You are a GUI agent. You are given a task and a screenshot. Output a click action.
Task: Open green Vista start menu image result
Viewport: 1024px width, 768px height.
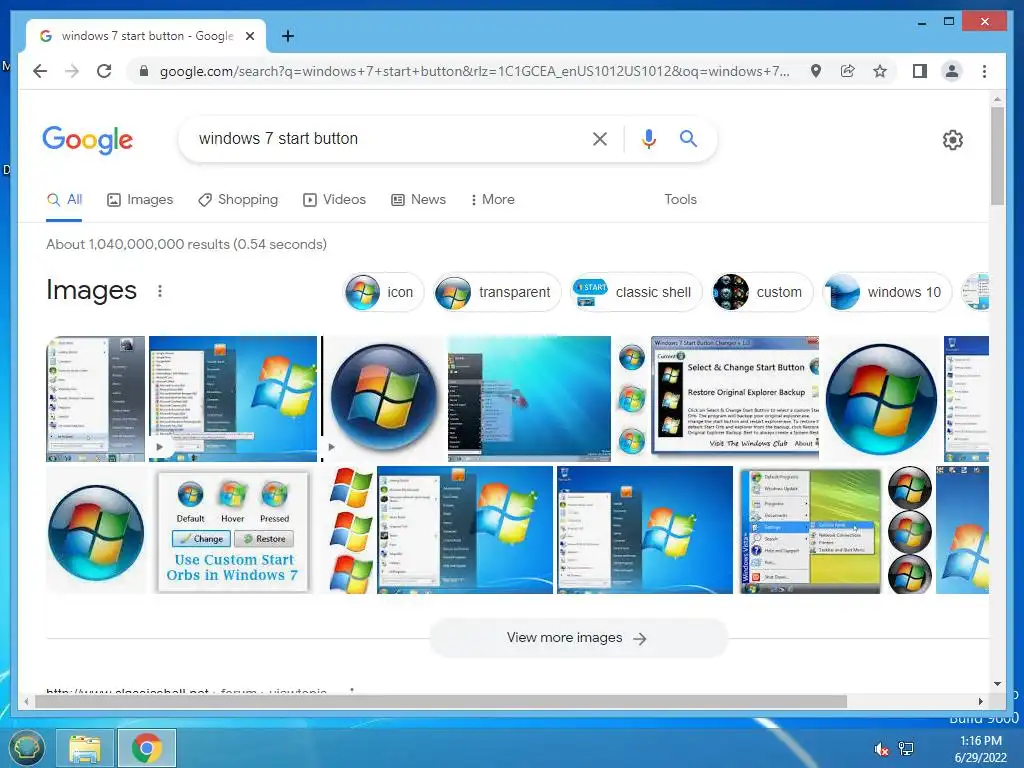[810, 530]
